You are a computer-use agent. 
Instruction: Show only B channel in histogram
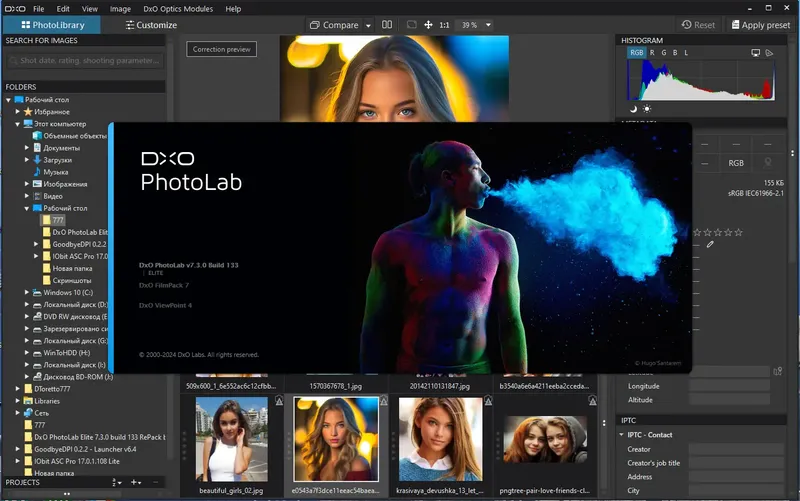tap(675, 53)
